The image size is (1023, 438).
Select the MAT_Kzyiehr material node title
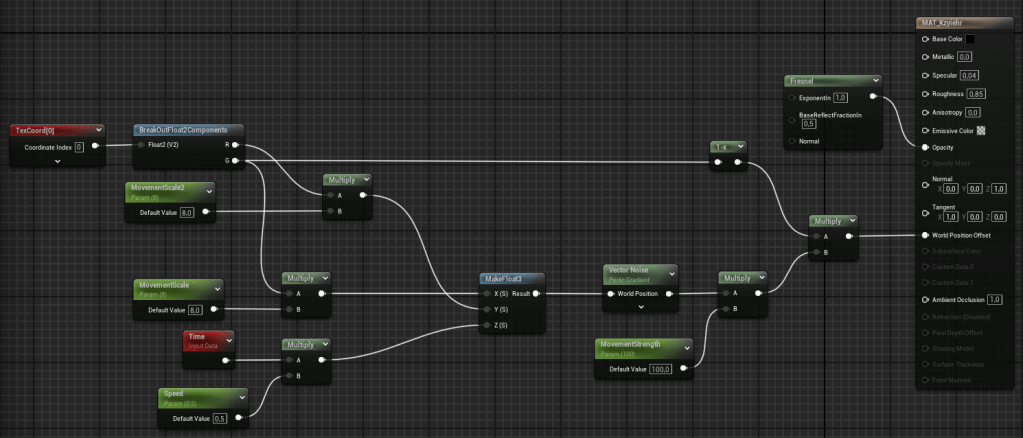tap(953, 23)
